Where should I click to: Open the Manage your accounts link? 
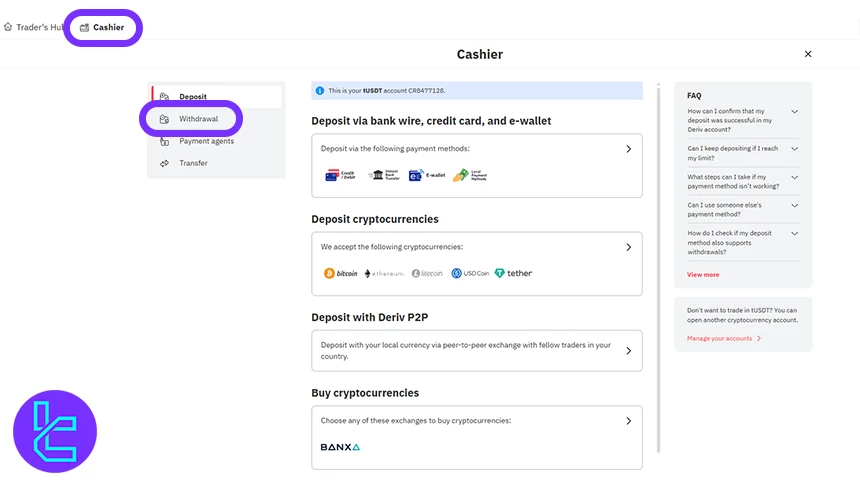pos(720,338)
